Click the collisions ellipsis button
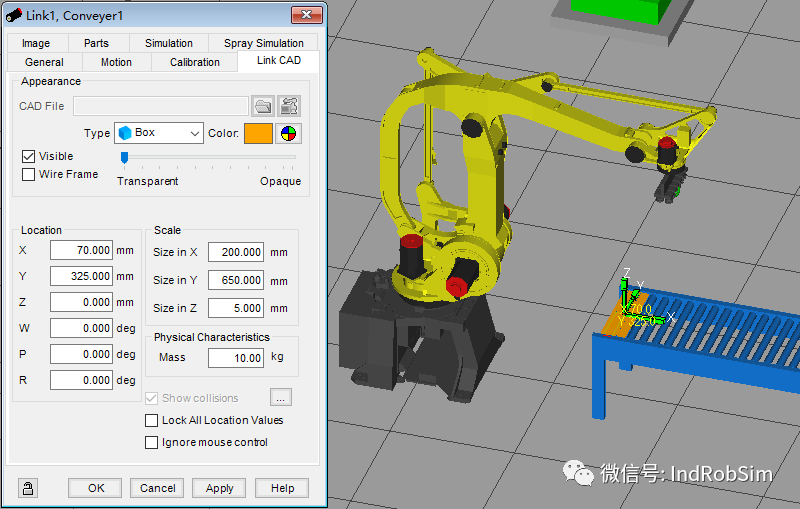The image size is (800, 509). pyautogui.click(x=281, y=397)
